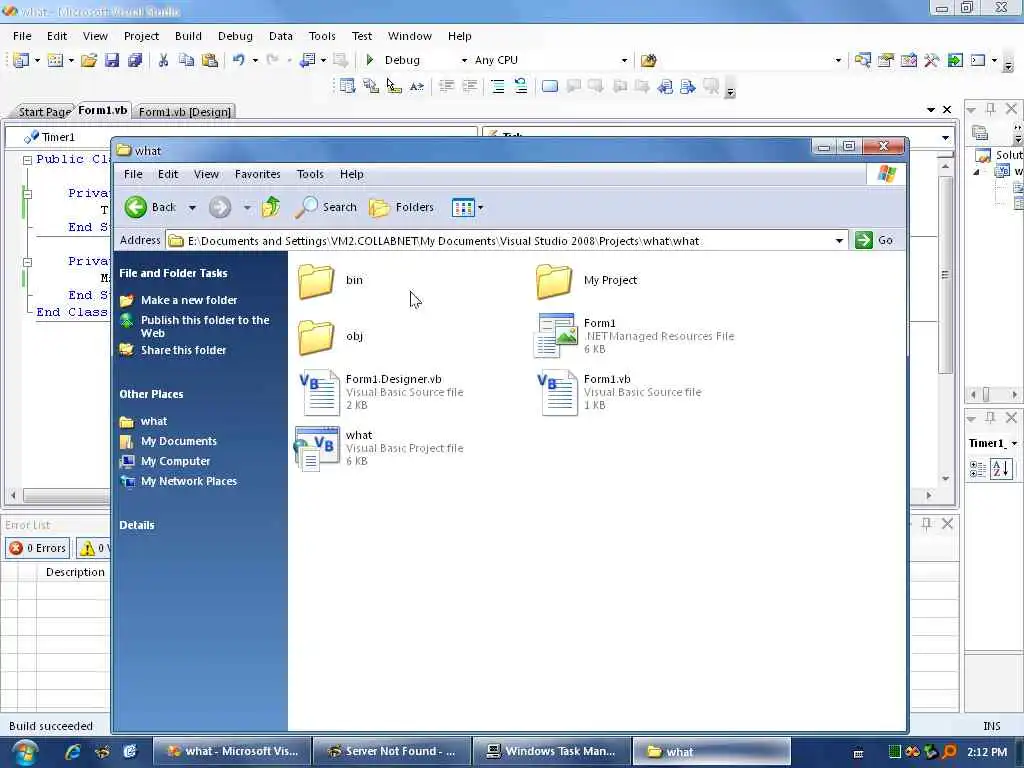Open Tools menu in Explorer window
This screenshot has width=1024, height=768.
310,174
